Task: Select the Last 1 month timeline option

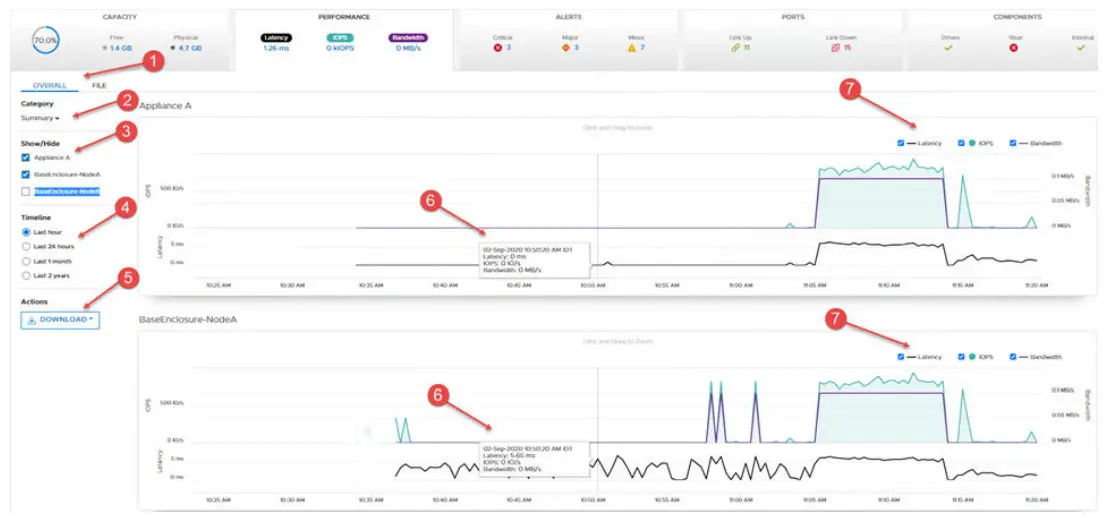Action: 26,261
